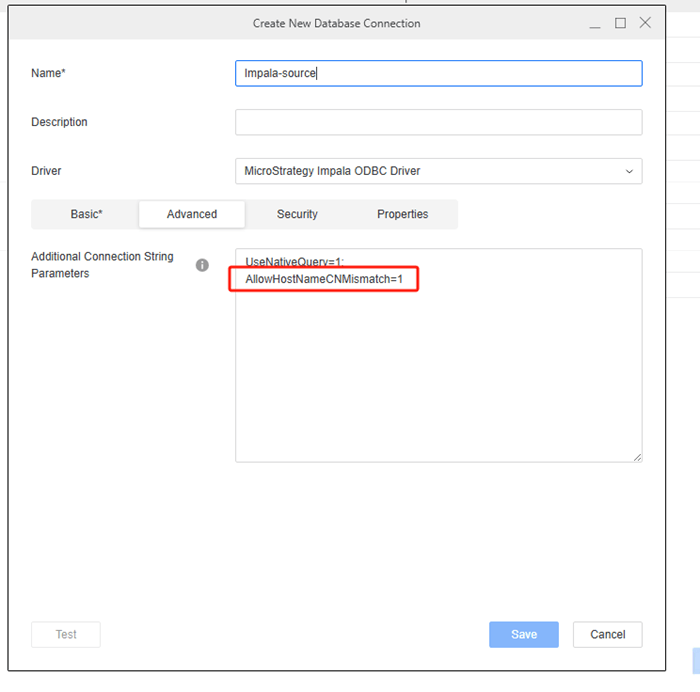Switch to the Basic tab
Screen dimensions: 700x692
point(86,214)
